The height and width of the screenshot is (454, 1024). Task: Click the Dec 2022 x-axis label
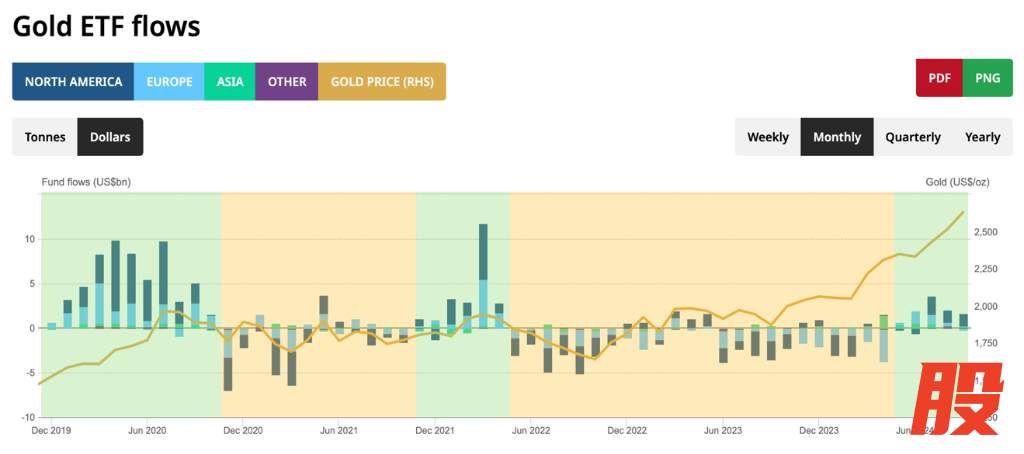pyautogui.click(x=626, y=431)
